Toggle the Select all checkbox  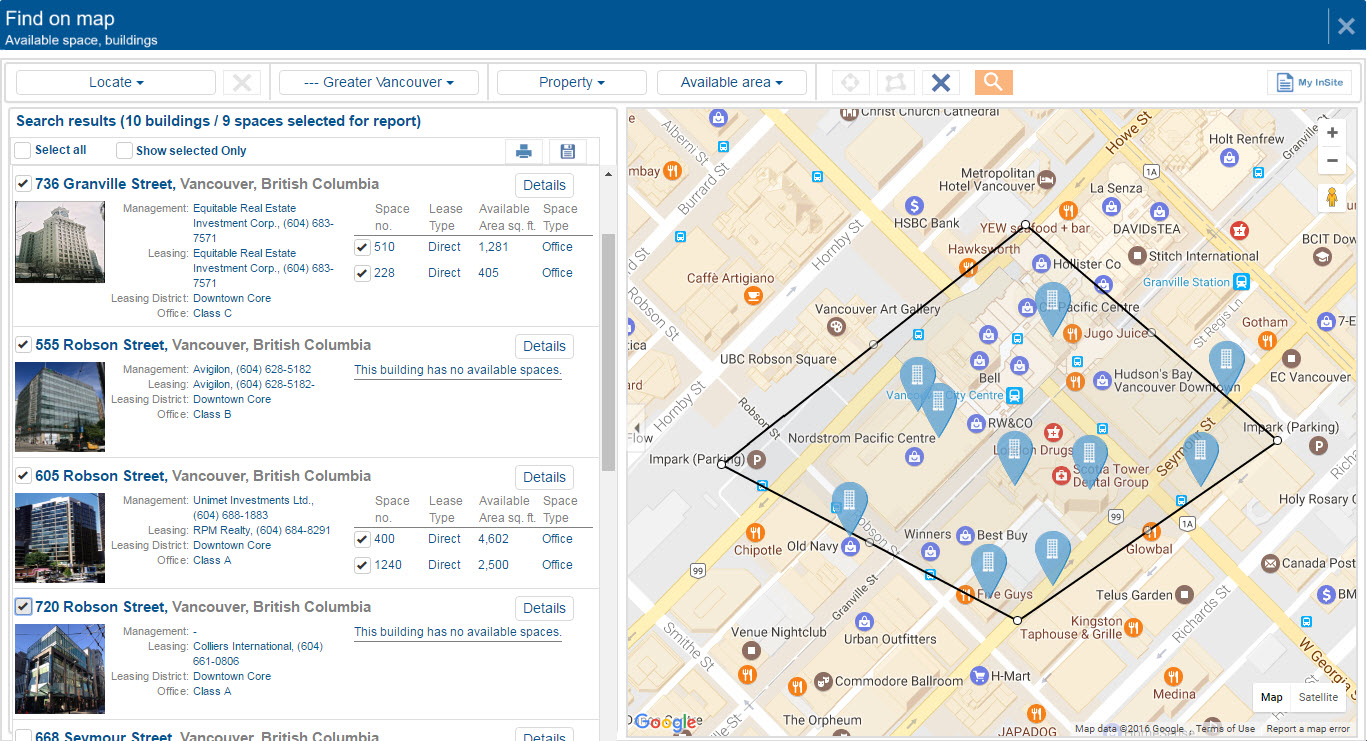pyautogui.click(x=22, y=151)
